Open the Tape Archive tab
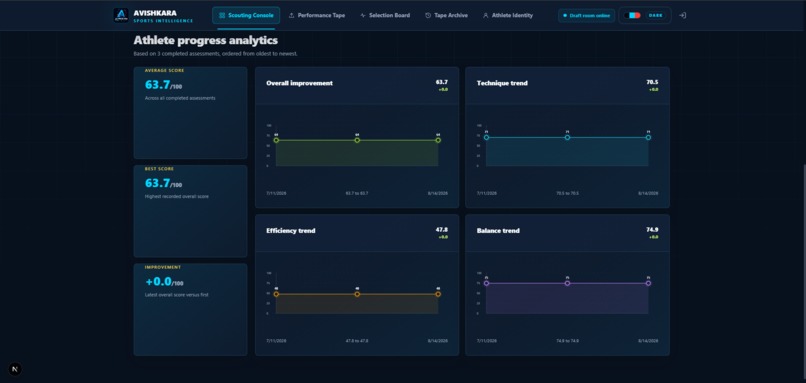The image size is (806, 383). (x=446, y=15)
